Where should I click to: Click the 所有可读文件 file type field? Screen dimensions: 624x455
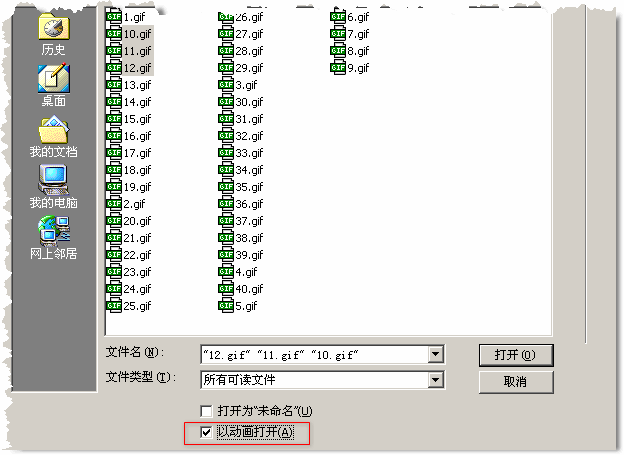coord(314,380)
